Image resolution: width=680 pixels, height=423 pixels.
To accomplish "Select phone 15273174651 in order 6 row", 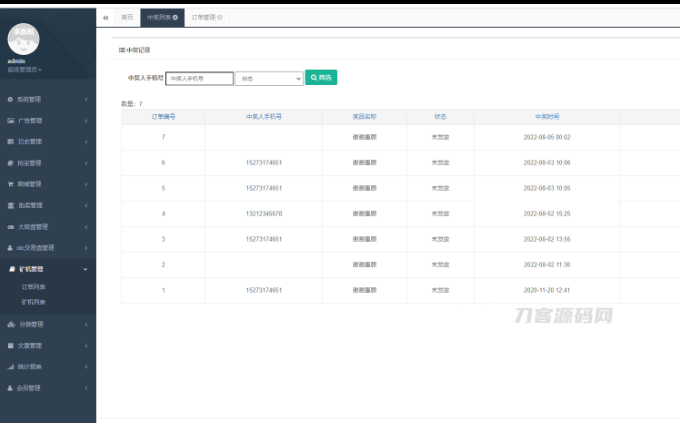I will (x=264, y=163).
